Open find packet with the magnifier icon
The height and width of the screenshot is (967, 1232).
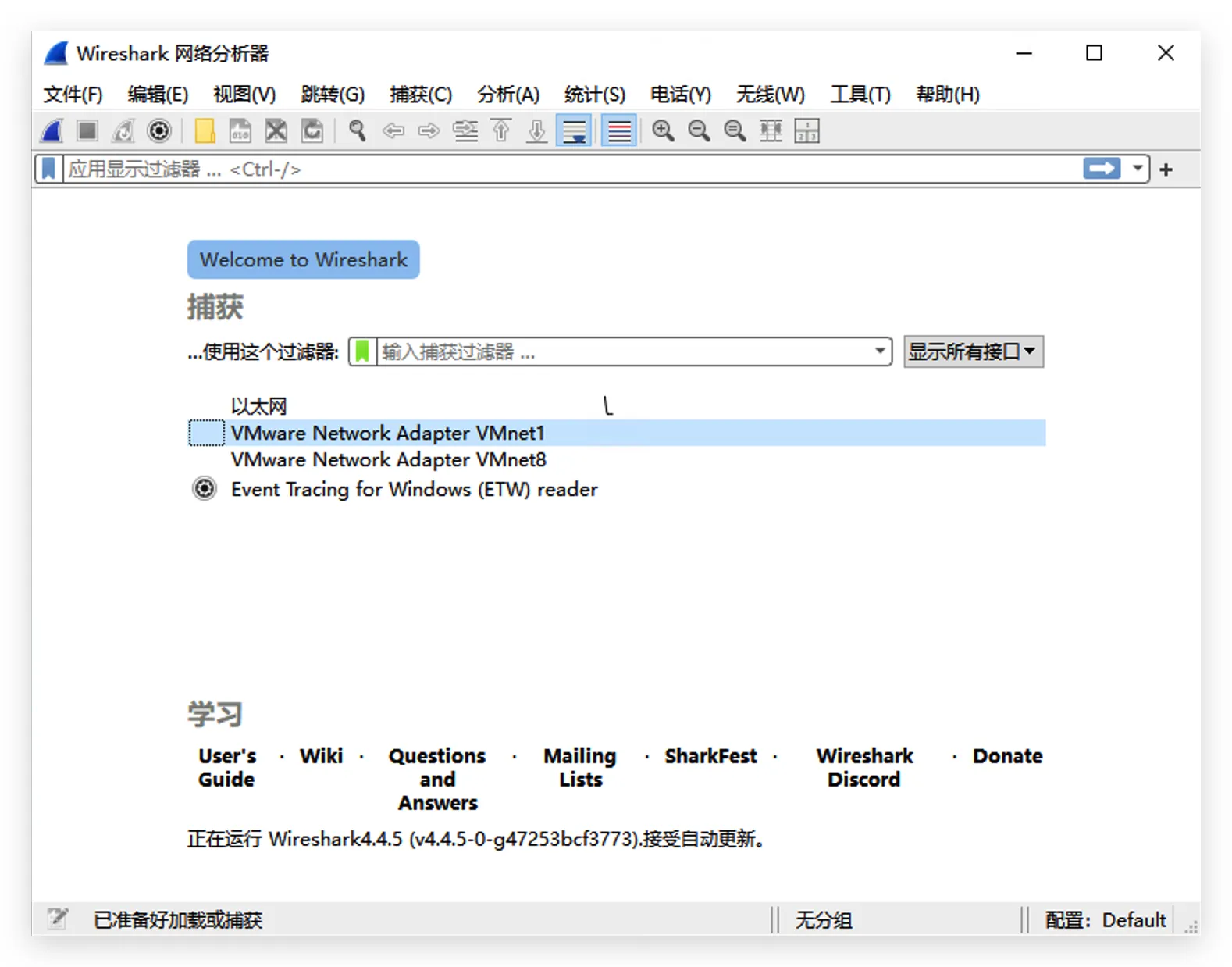click(x=358, y=130)
